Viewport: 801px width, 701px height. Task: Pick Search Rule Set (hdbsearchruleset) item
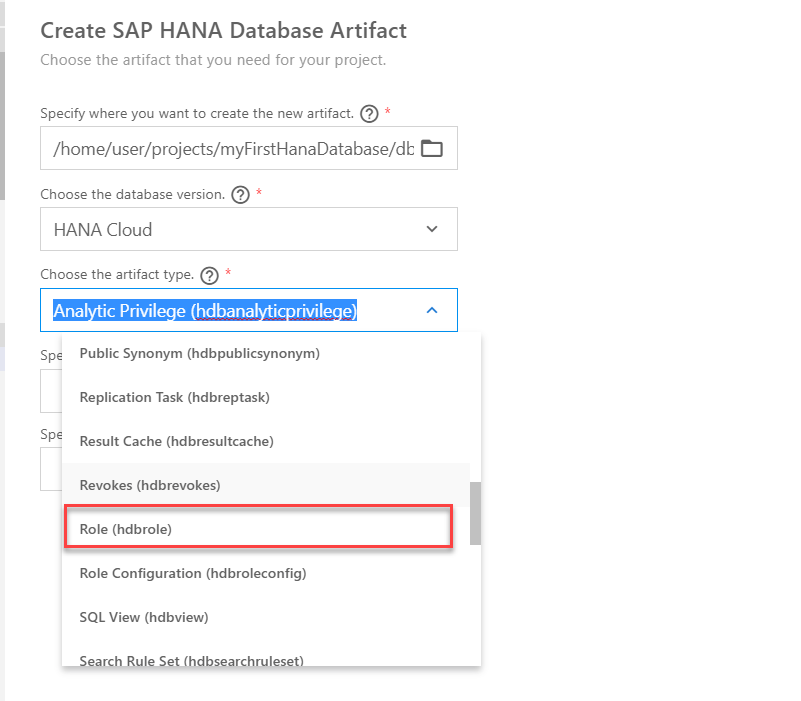tap(191, 659)
